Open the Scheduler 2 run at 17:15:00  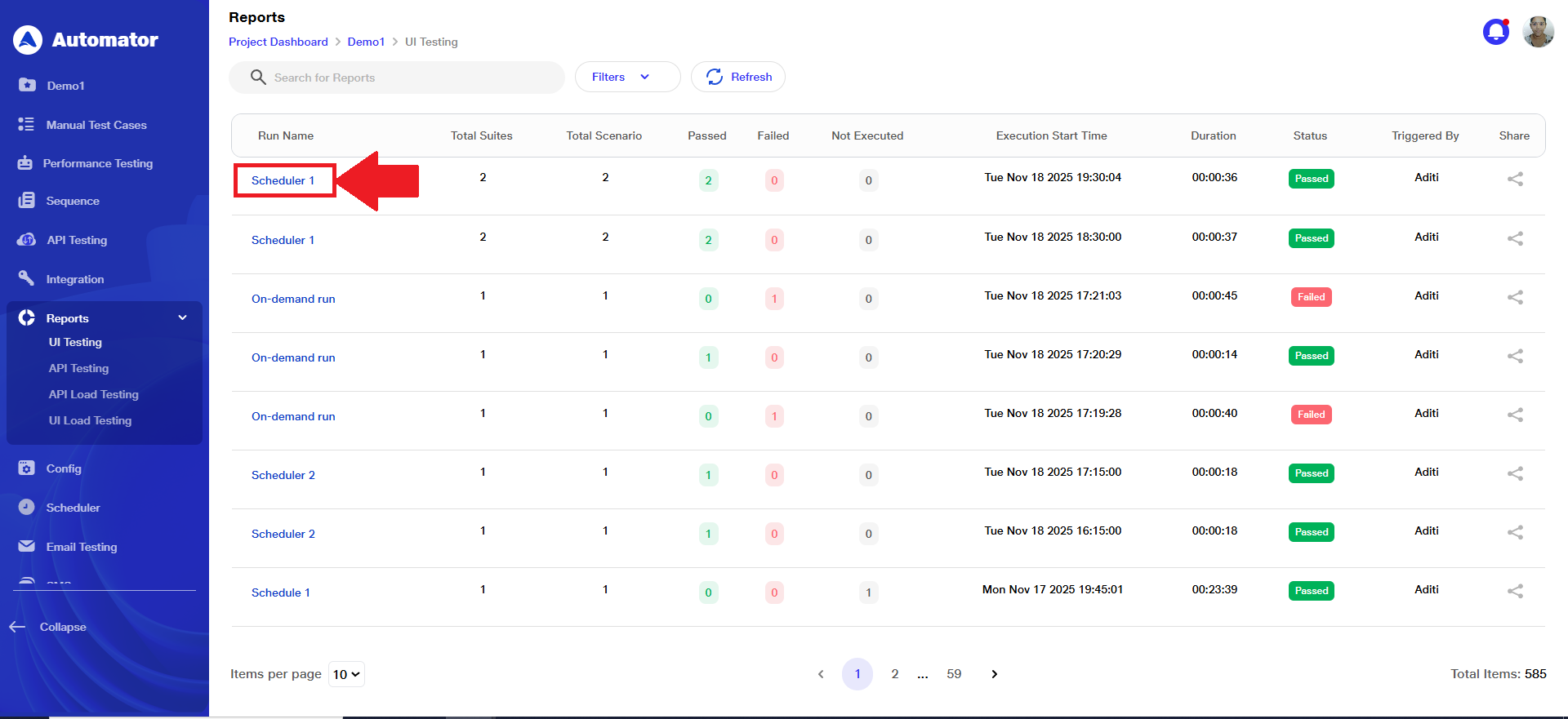283,475
